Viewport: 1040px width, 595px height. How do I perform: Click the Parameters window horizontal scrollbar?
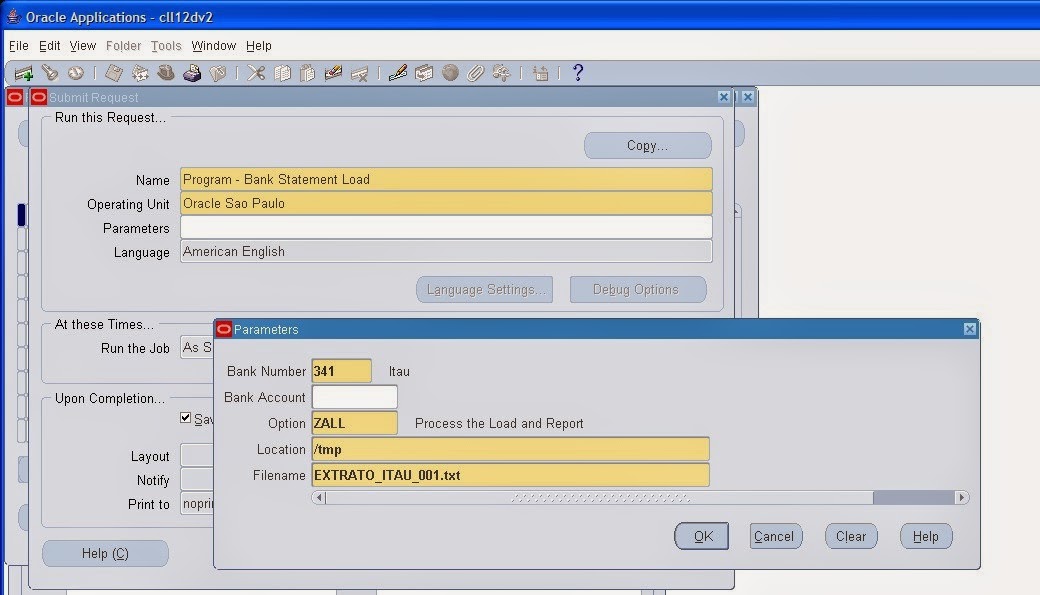(600, 497)
